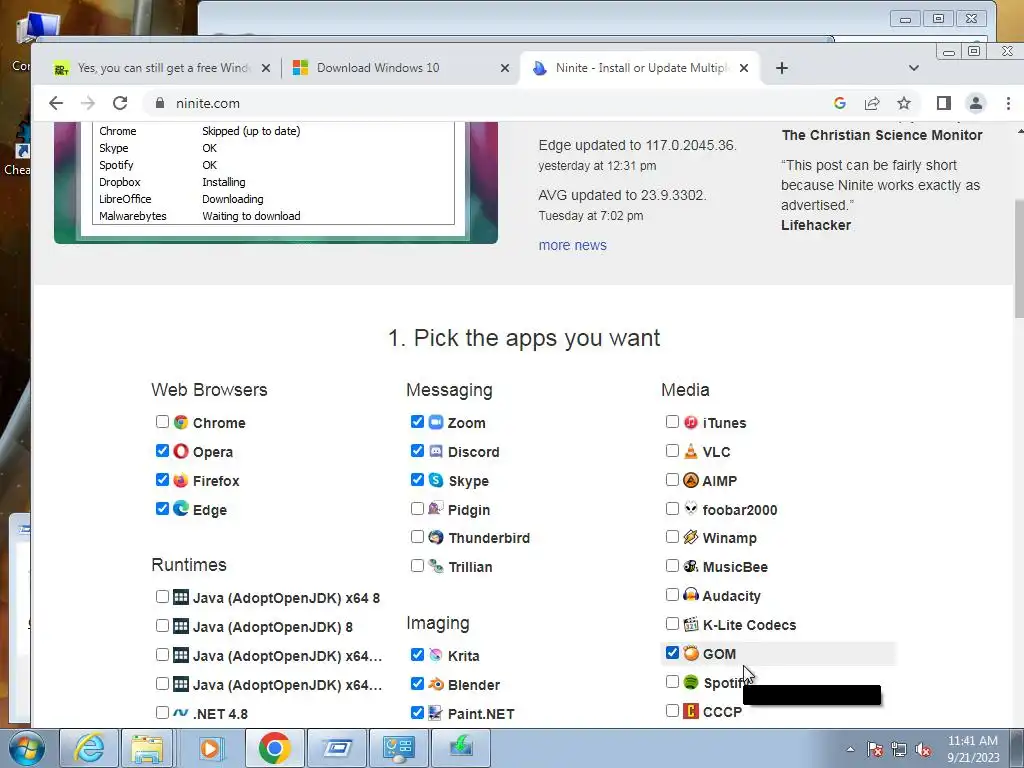
Task: Close the Download Windows 10 tab
Action: point(505,68)
